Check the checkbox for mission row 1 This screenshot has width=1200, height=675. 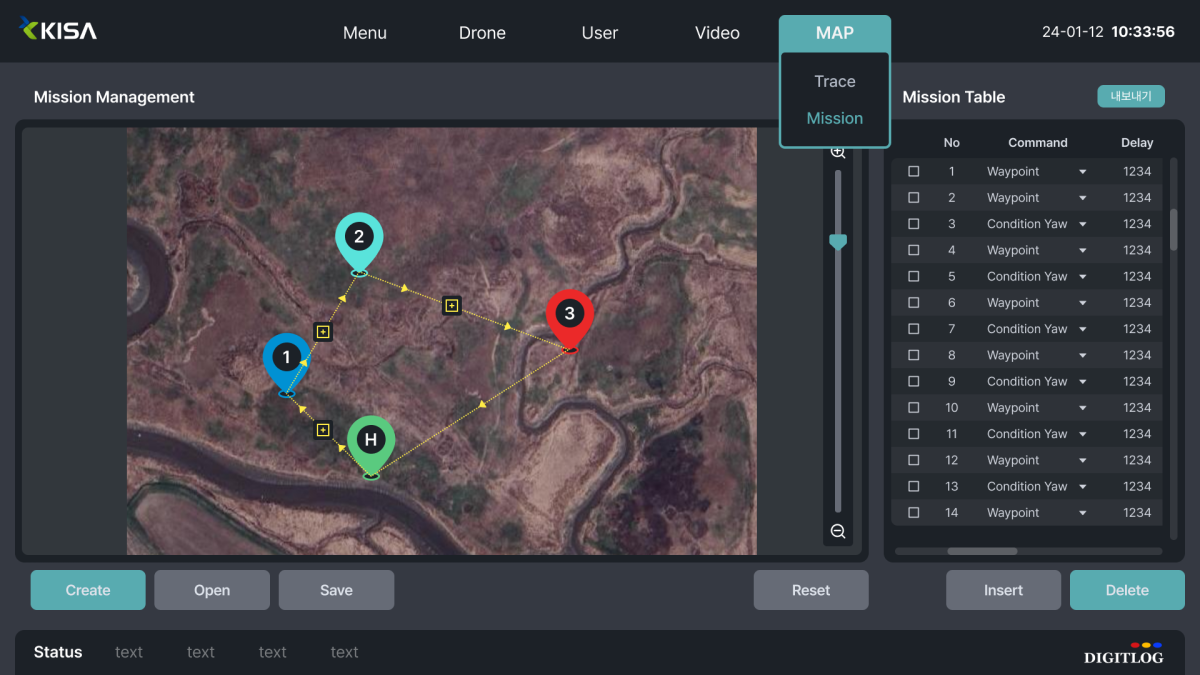pos(913,172)
